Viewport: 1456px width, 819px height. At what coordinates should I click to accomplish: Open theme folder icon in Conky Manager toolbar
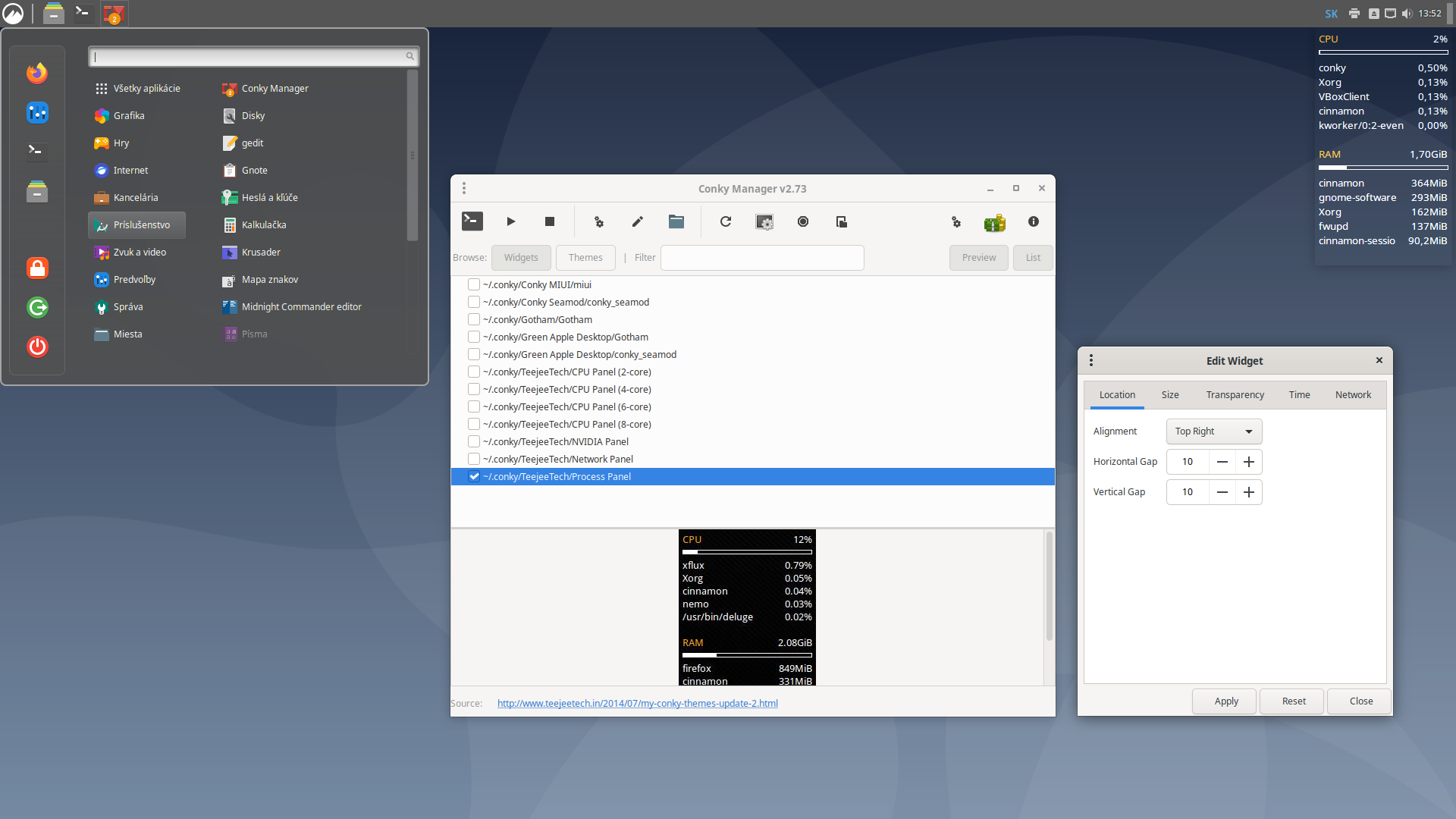pyautogui.click(x=676, y=221)
